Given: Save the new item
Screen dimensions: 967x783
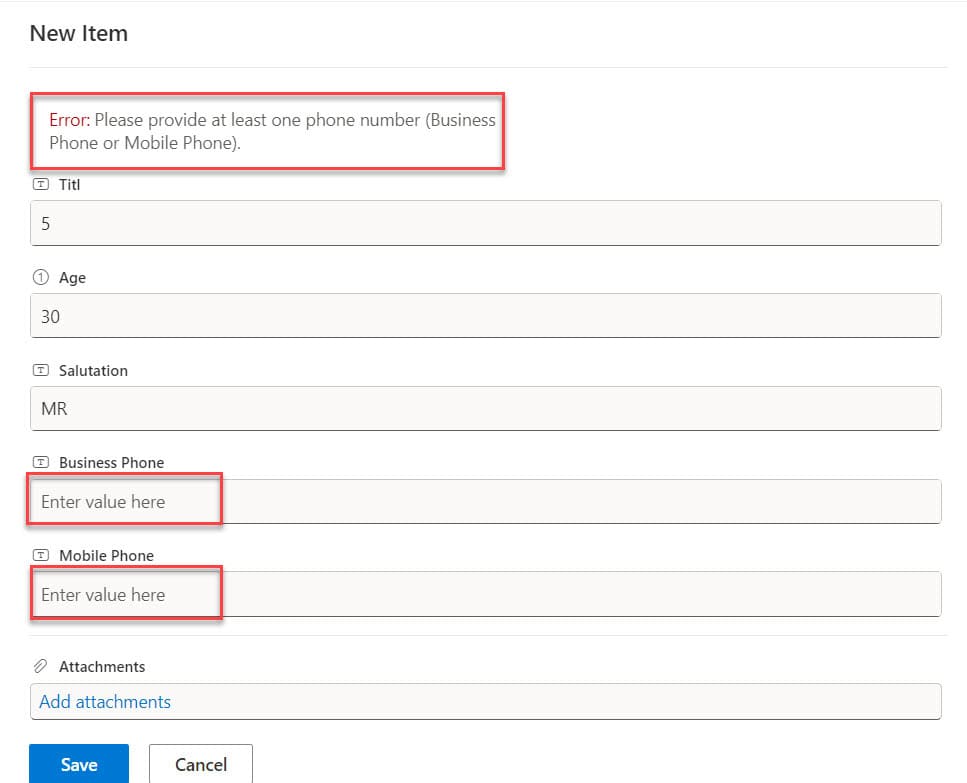Looking at the screenshot, I should pos(79,765).
